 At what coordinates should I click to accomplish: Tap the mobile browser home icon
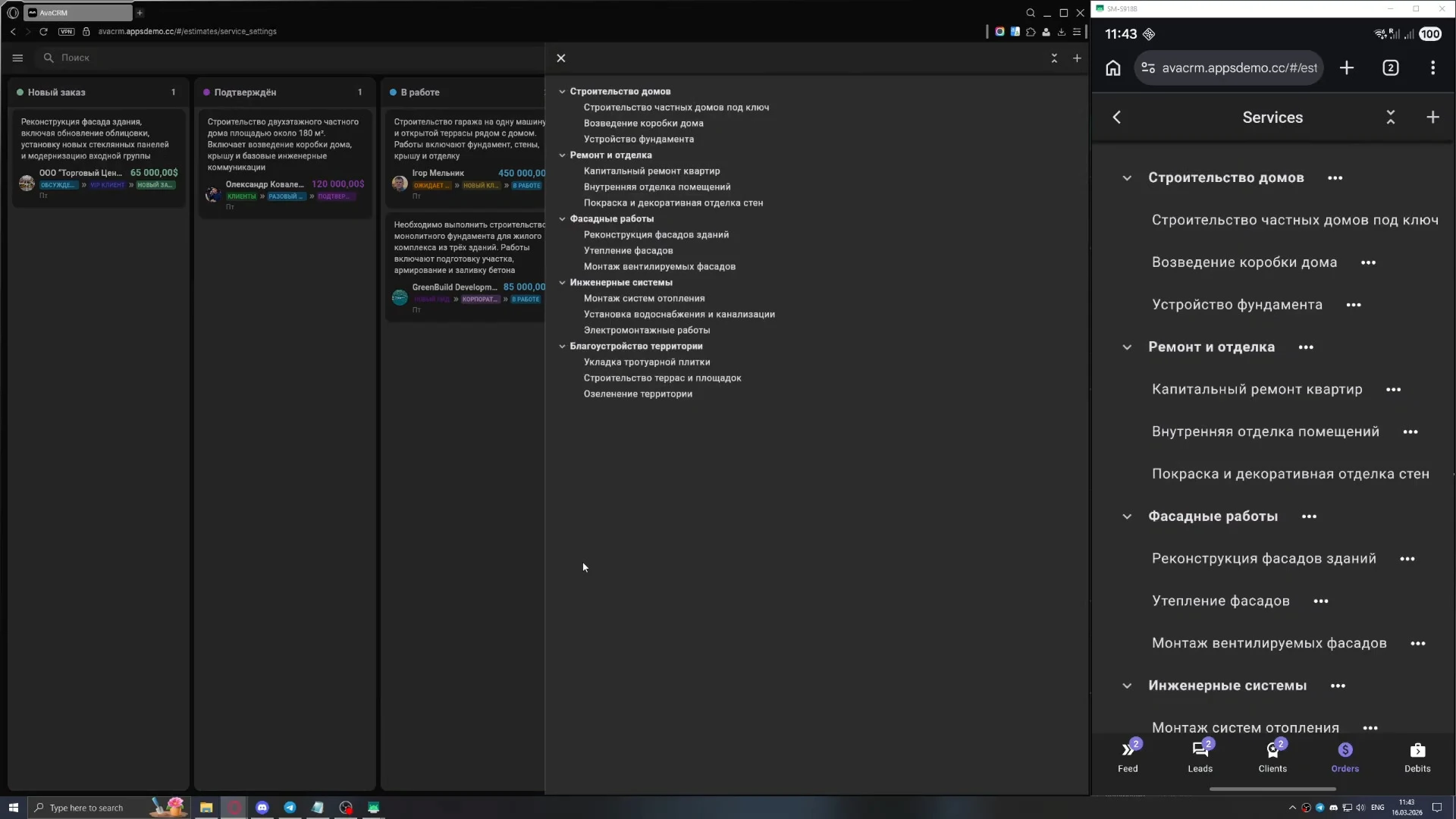[1112, 68]
